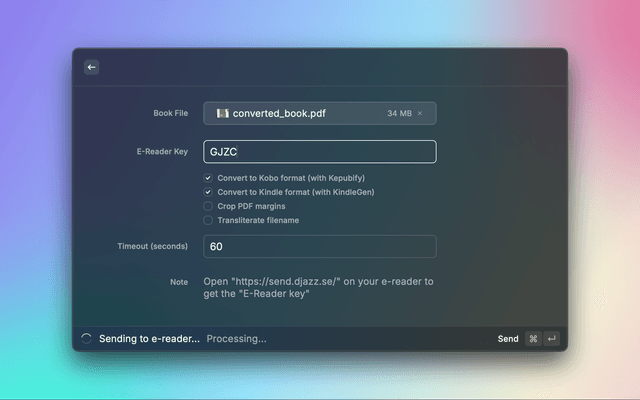This screenshot has height=400, width=640.
Task: Click the E-Reader Key label
Action: [x=160, y=152]
